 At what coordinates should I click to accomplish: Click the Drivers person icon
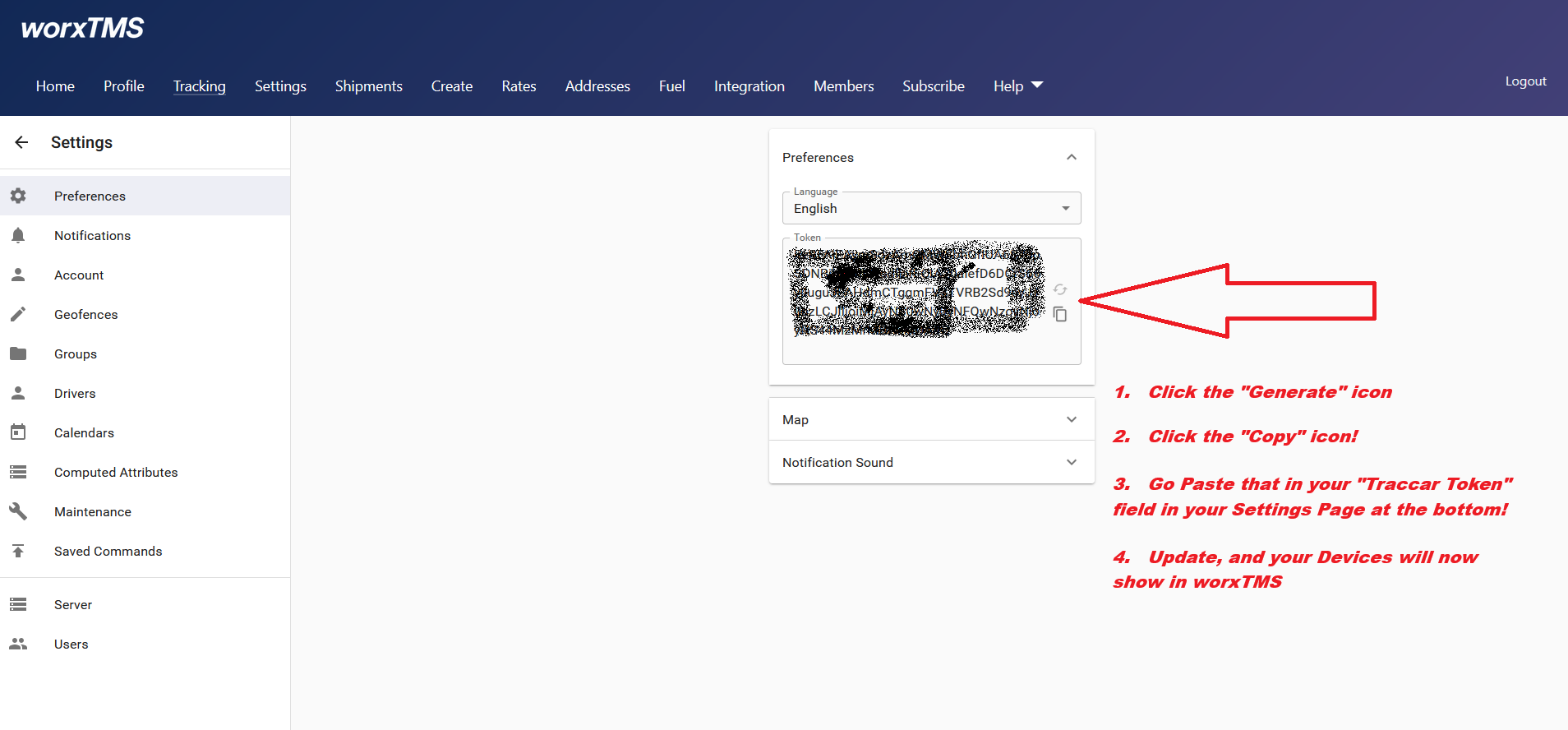[18, 393]
